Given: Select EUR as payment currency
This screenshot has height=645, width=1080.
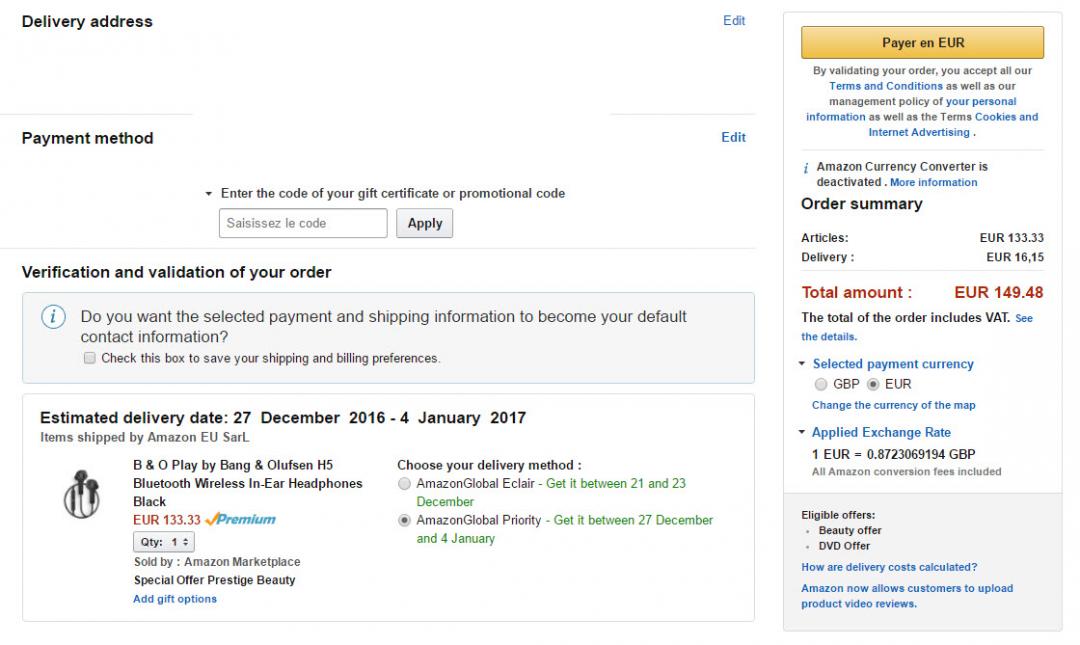Looking at the screenshot, I should [873, 384].
